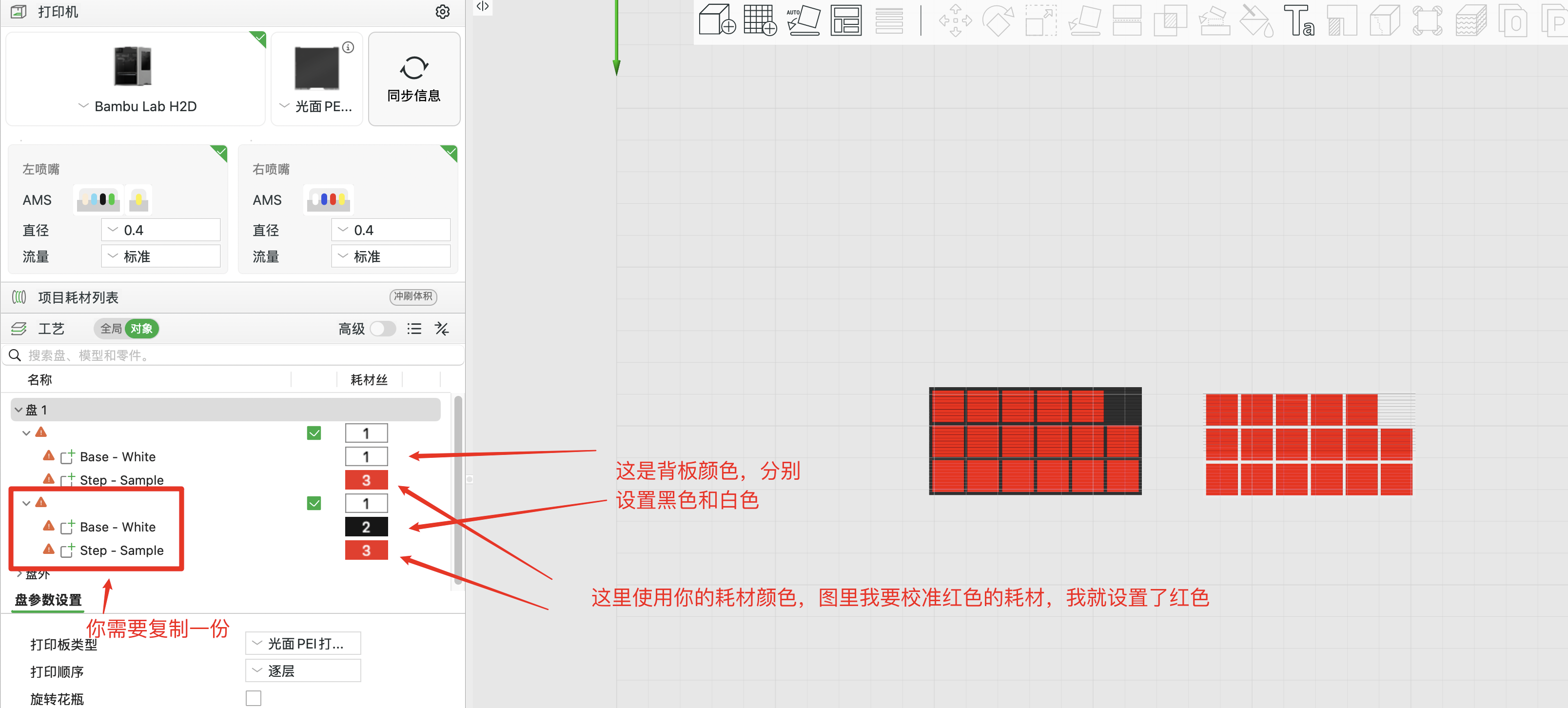Select the Text shape tool
The width and height of the screenshot is (1568, 708).
[1298, 20]
